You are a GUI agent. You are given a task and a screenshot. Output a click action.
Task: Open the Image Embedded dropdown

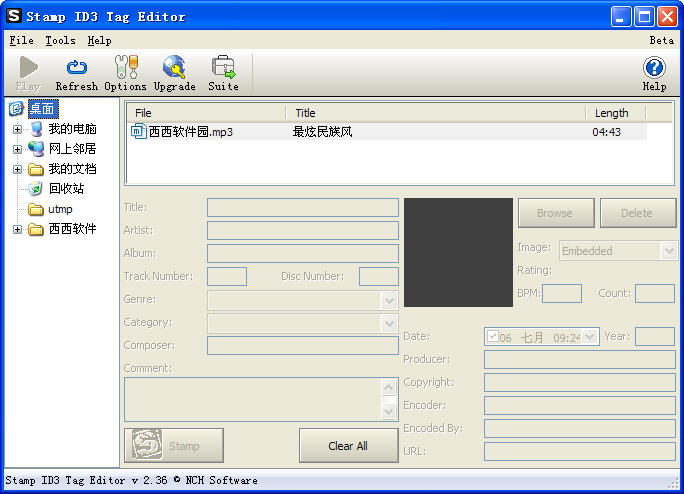[x=669, y=251]
